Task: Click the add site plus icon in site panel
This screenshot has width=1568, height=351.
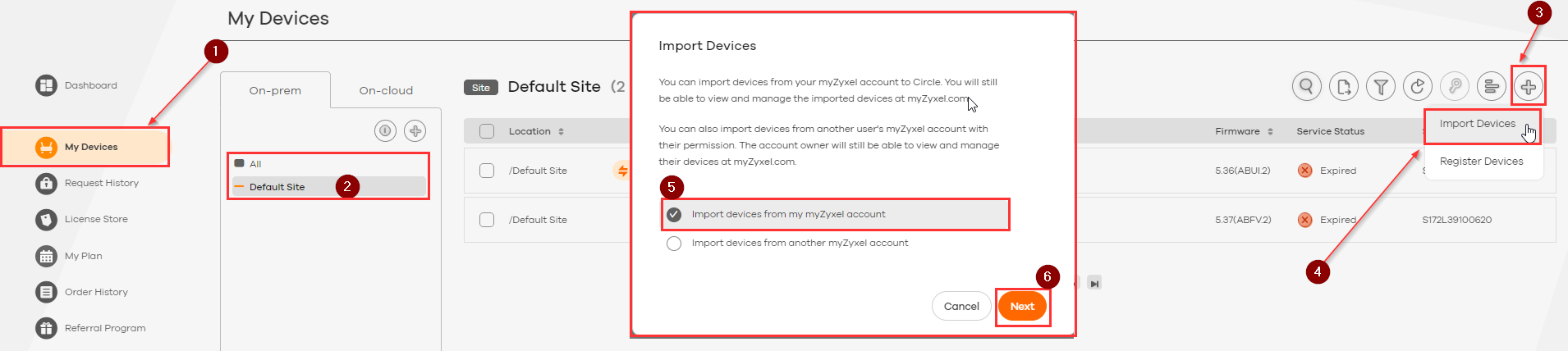Action: (x=415, y=131)
